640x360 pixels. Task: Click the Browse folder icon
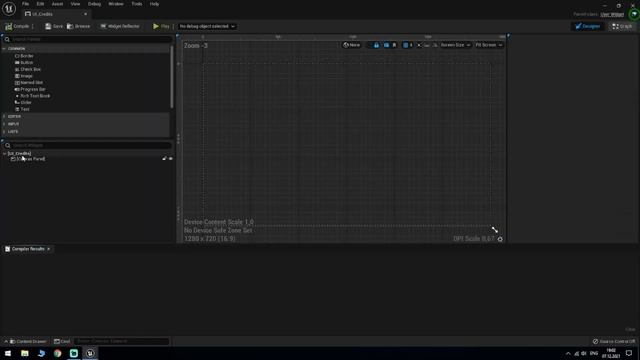click(70, 26)
